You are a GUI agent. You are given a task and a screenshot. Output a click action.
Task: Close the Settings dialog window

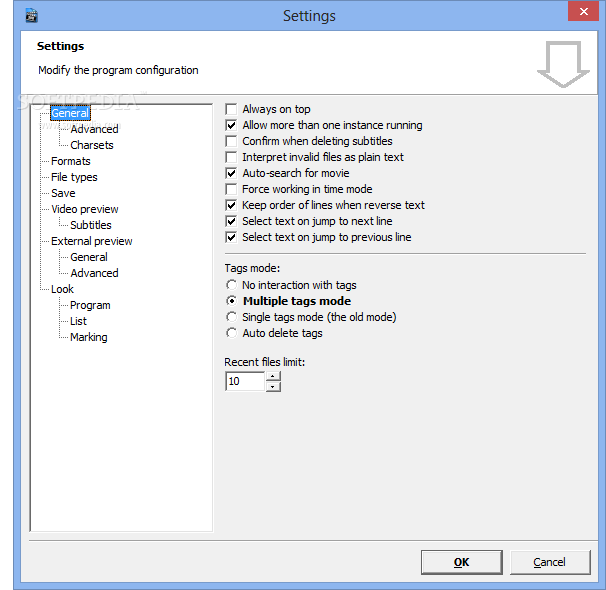point(583,12)
